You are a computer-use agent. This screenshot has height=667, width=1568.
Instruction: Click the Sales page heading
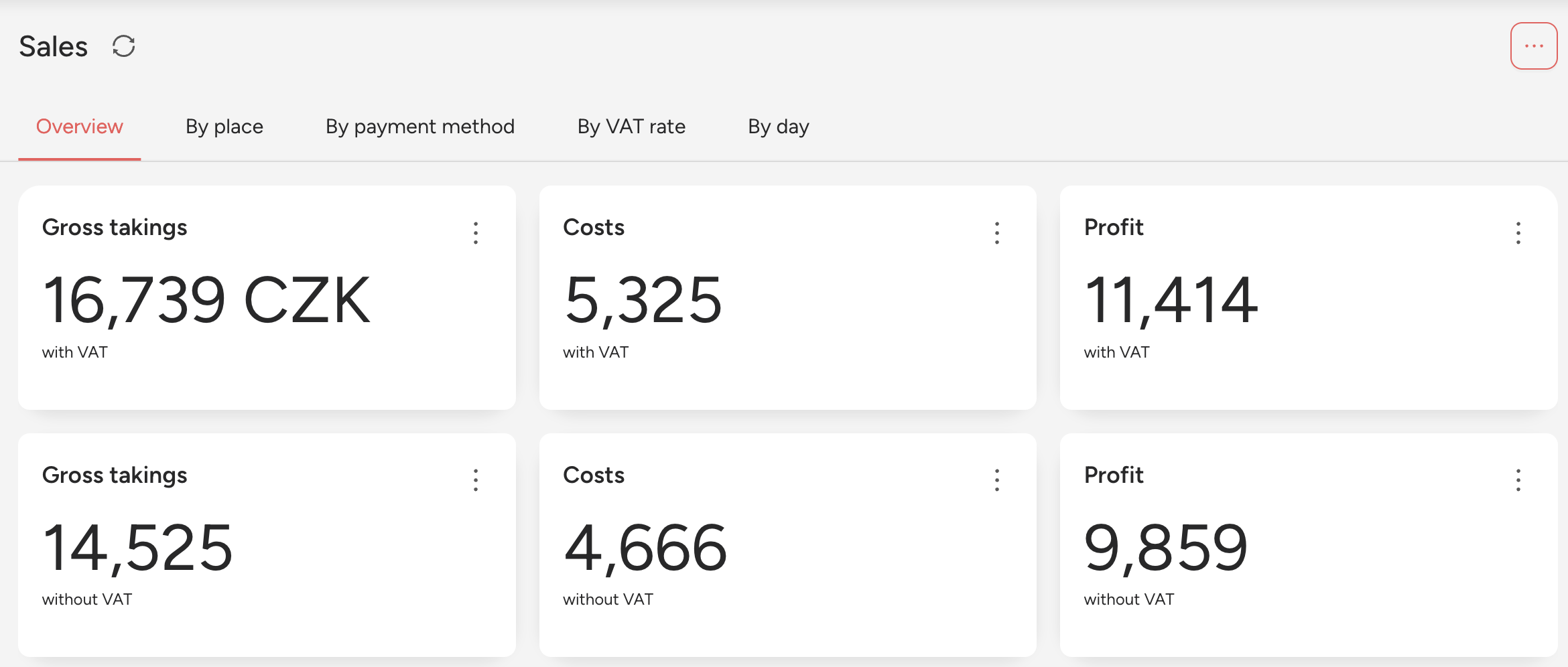54,47
